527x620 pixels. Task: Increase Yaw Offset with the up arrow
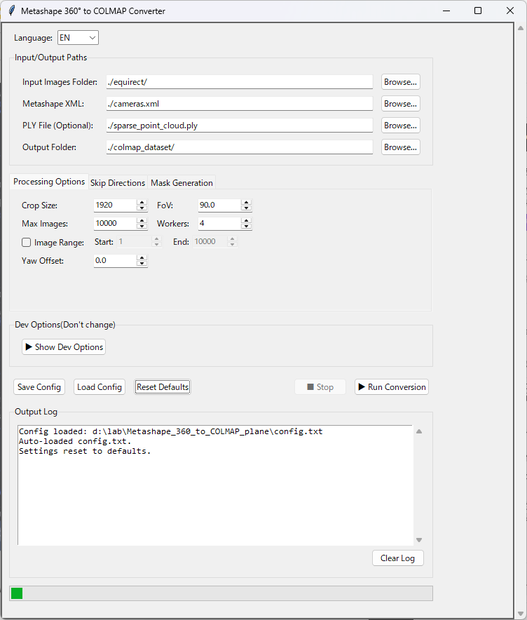[142, 257]
